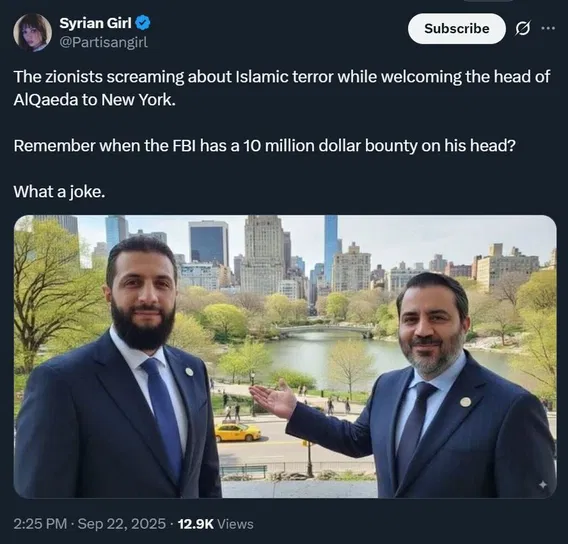Viewport: 568px width, 544px height.
Task: Click the stone bridge in the photo
Action: point(324,330)
